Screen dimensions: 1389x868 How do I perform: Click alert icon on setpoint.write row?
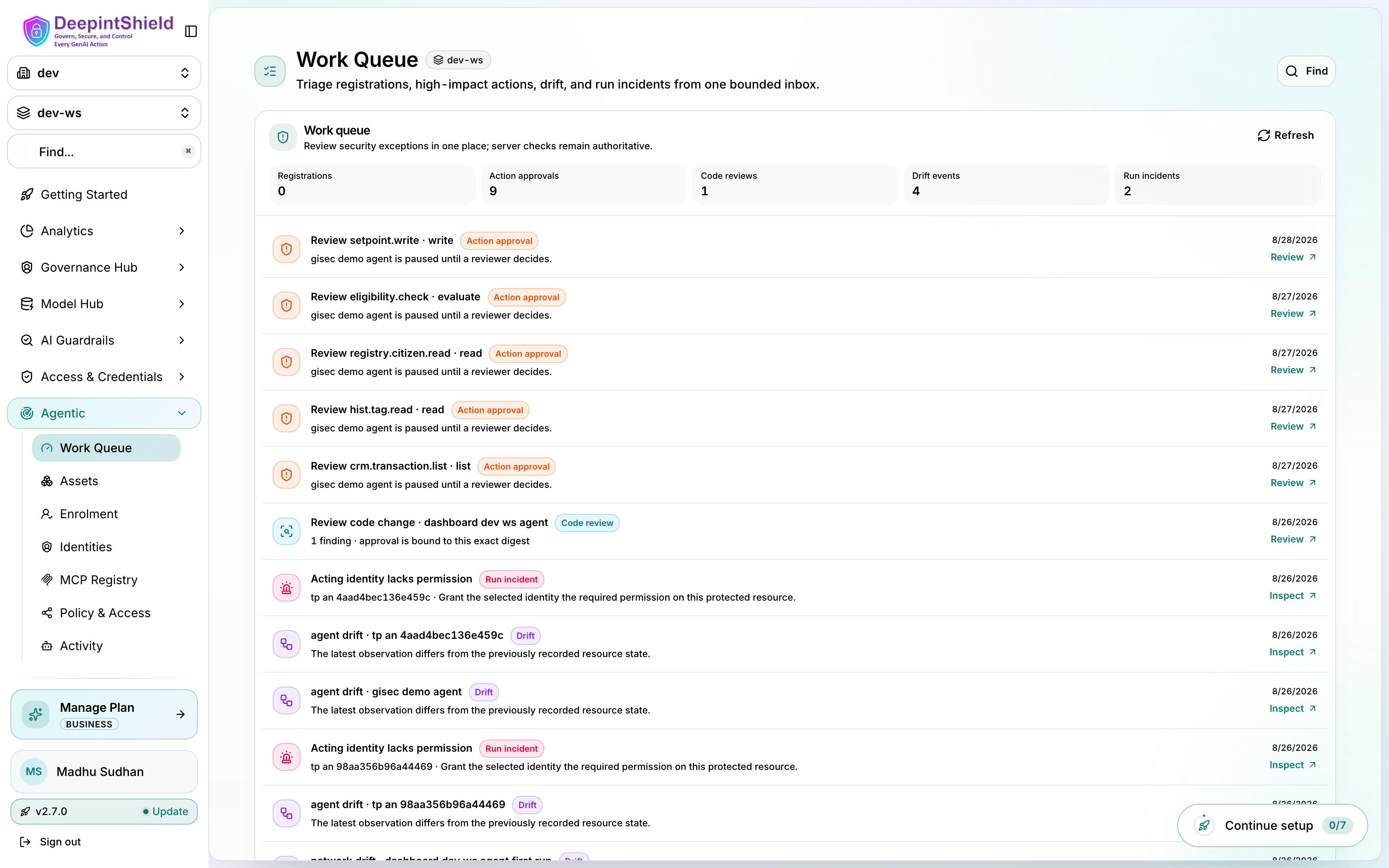pos(286,249)
